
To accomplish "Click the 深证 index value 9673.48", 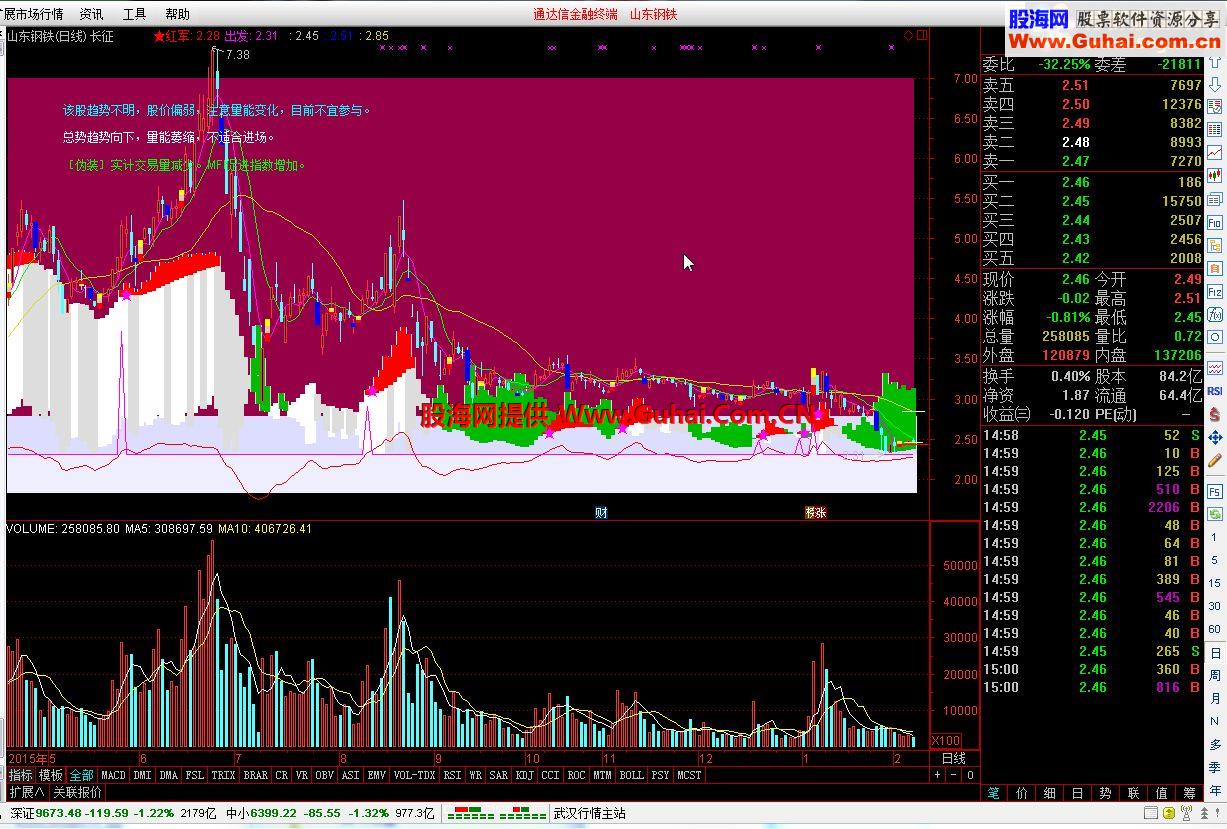I will (59, 813).
